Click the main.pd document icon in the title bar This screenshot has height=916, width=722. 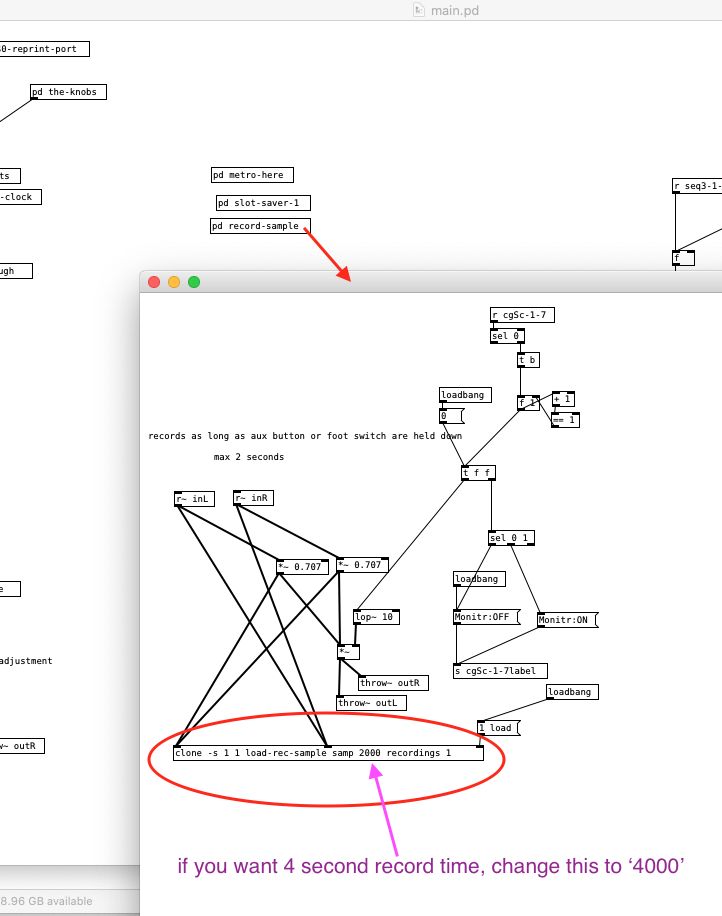pos(418,10)
